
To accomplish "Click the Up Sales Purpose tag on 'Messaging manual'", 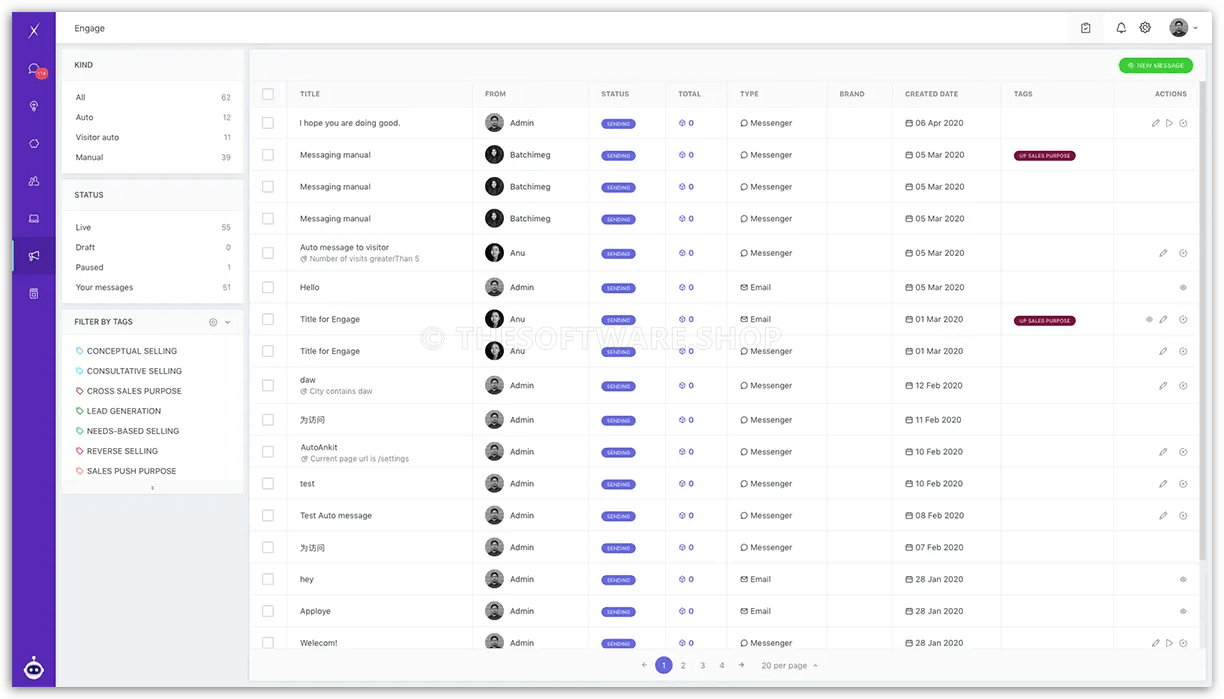I will (1044, 156).
